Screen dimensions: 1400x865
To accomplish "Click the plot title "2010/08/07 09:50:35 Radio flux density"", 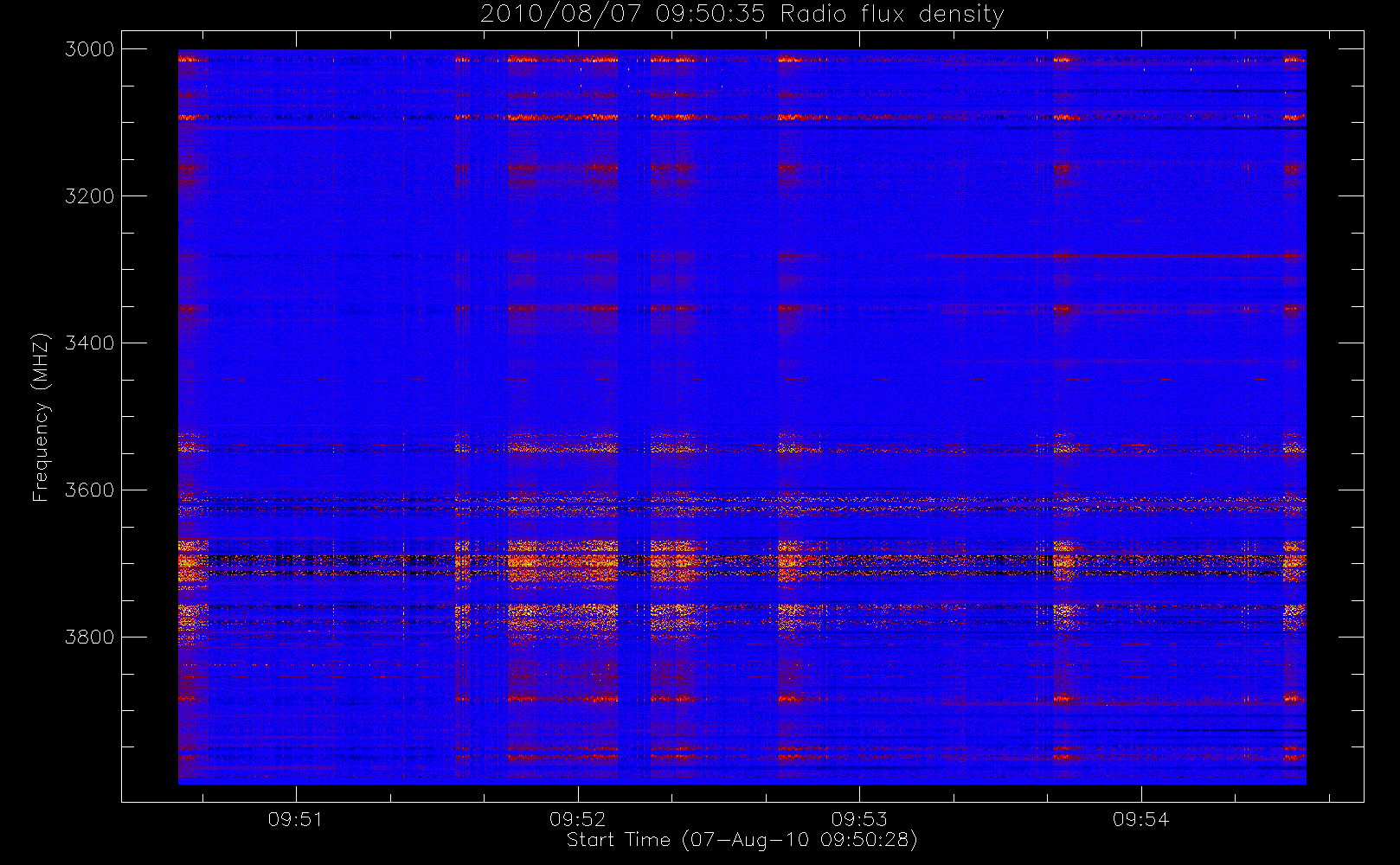I will tap(742, 15).
